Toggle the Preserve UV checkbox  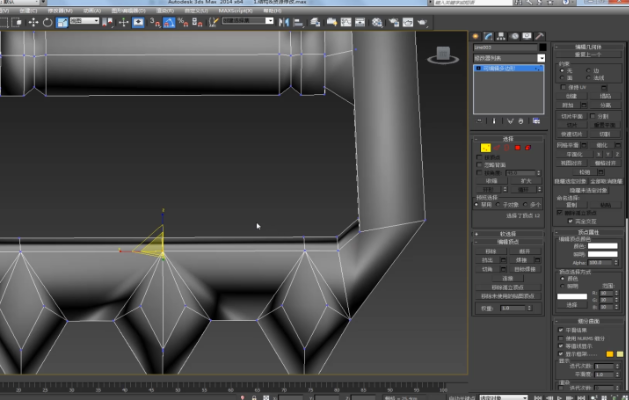tap(563, 87)
